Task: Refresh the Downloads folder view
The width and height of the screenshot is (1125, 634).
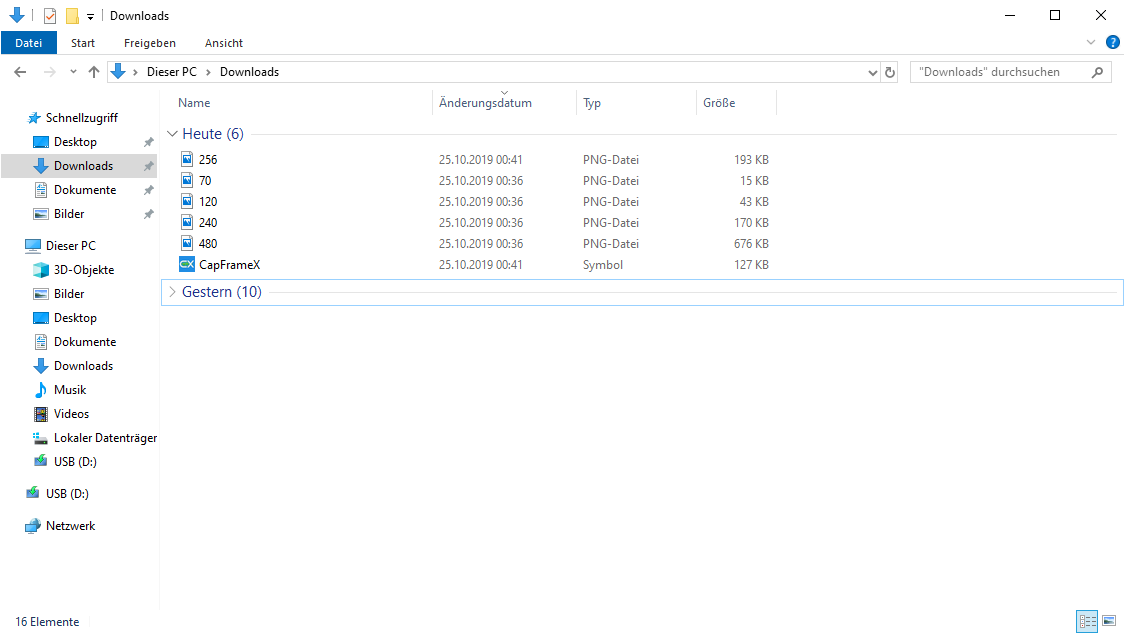Action: [x=890, y=72]
